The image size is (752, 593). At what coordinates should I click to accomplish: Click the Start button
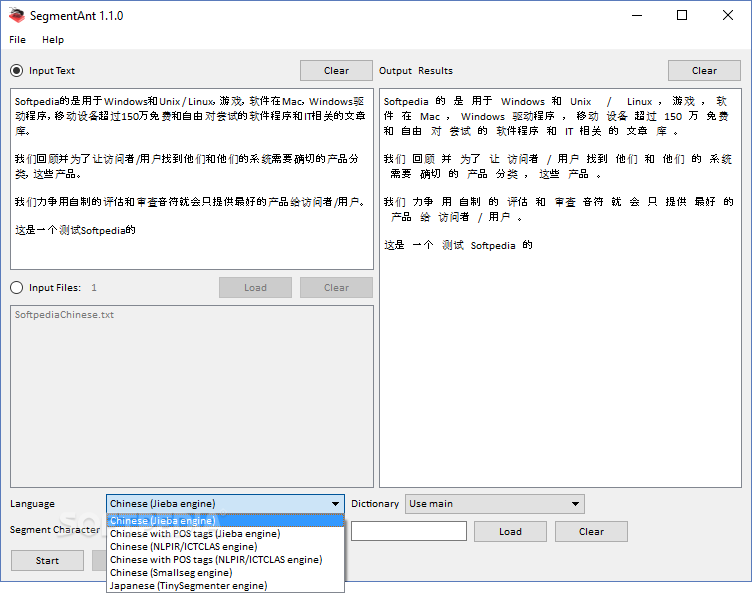pyautogui.click(x=47, y=560)
